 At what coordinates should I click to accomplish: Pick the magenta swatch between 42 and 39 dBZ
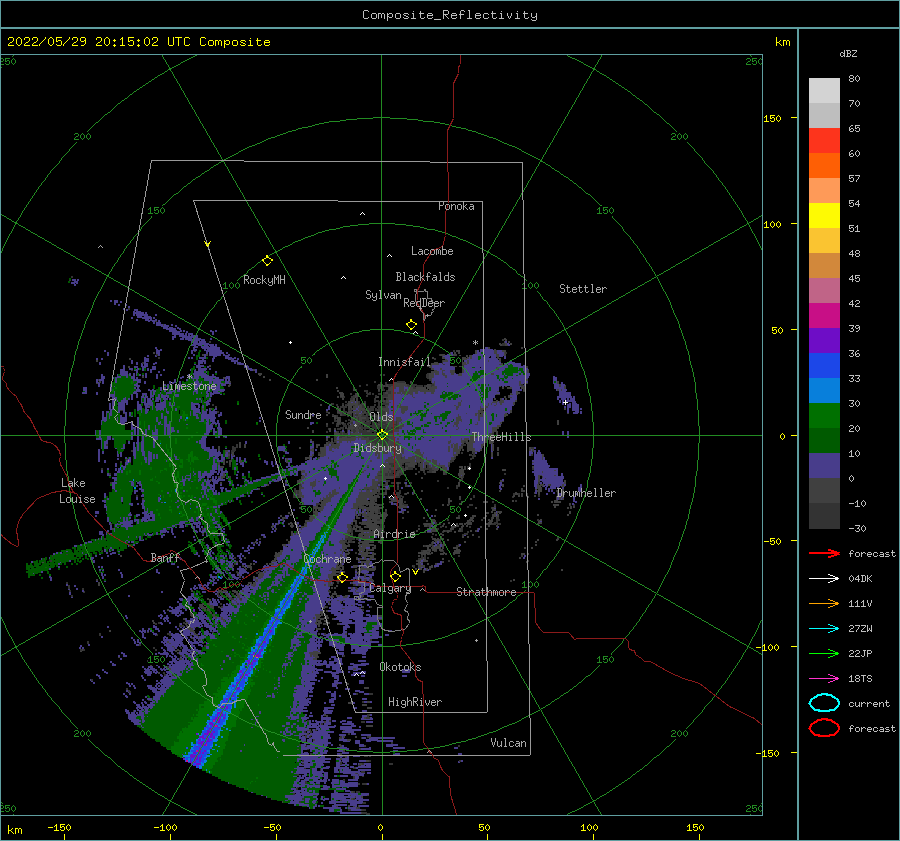coord(824,316)
